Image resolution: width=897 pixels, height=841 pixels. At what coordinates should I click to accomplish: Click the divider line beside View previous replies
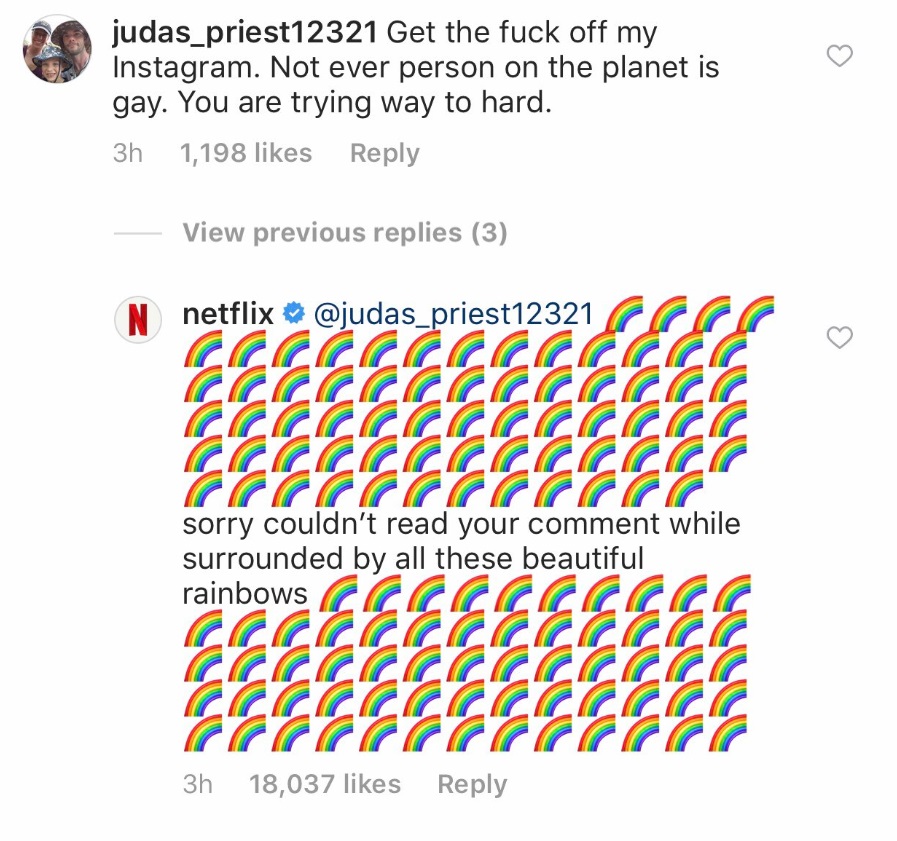tap(138, 233)
